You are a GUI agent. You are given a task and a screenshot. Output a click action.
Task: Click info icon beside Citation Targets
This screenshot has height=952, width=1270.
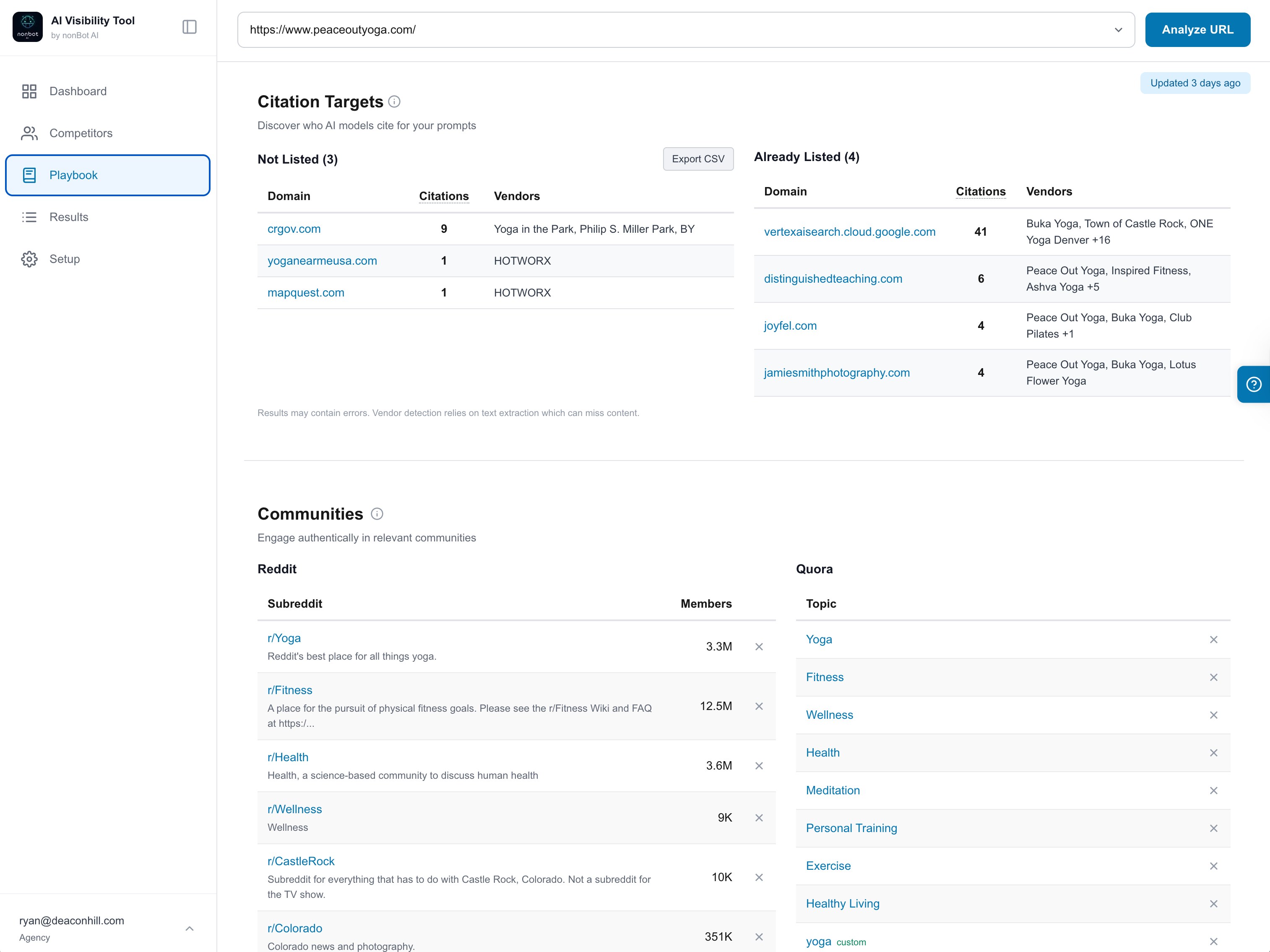(x=394, y=101)
